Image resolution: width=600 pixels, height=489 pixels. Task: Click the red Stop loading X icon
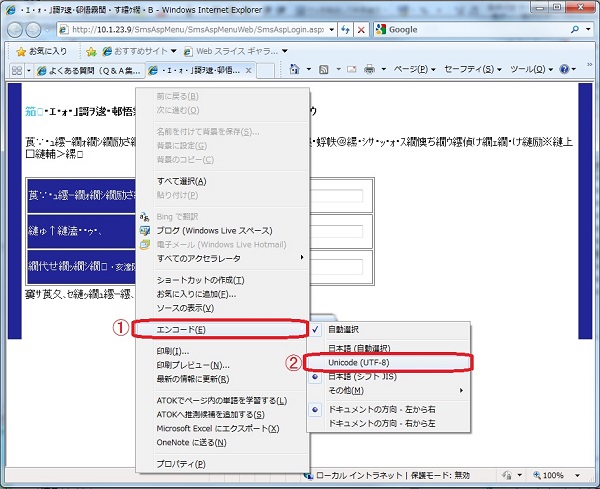coord(361,29)
